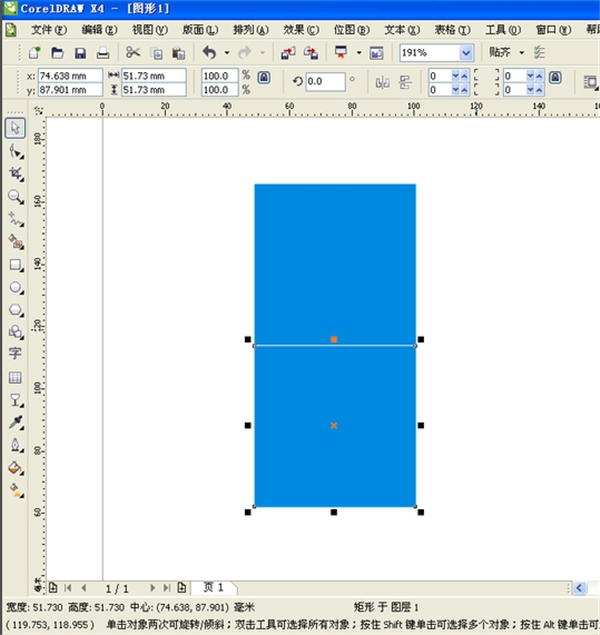Open the 文本(X) menu
600x635 pixels.
pos(402,30)
